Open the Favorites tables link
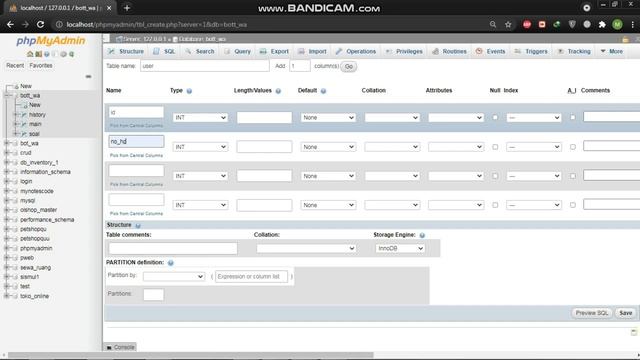 pyautogui.click(x=41, y=65)
